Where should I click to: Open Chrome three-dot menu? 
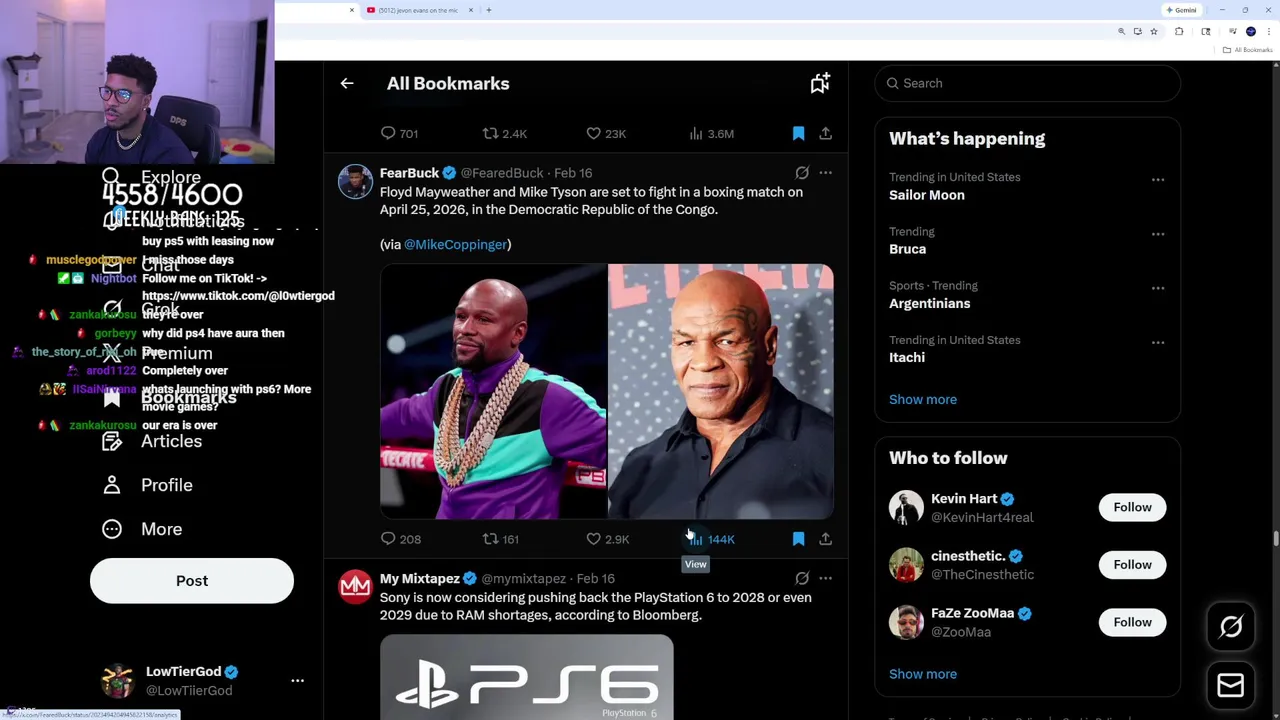[x=1268, y=32]
